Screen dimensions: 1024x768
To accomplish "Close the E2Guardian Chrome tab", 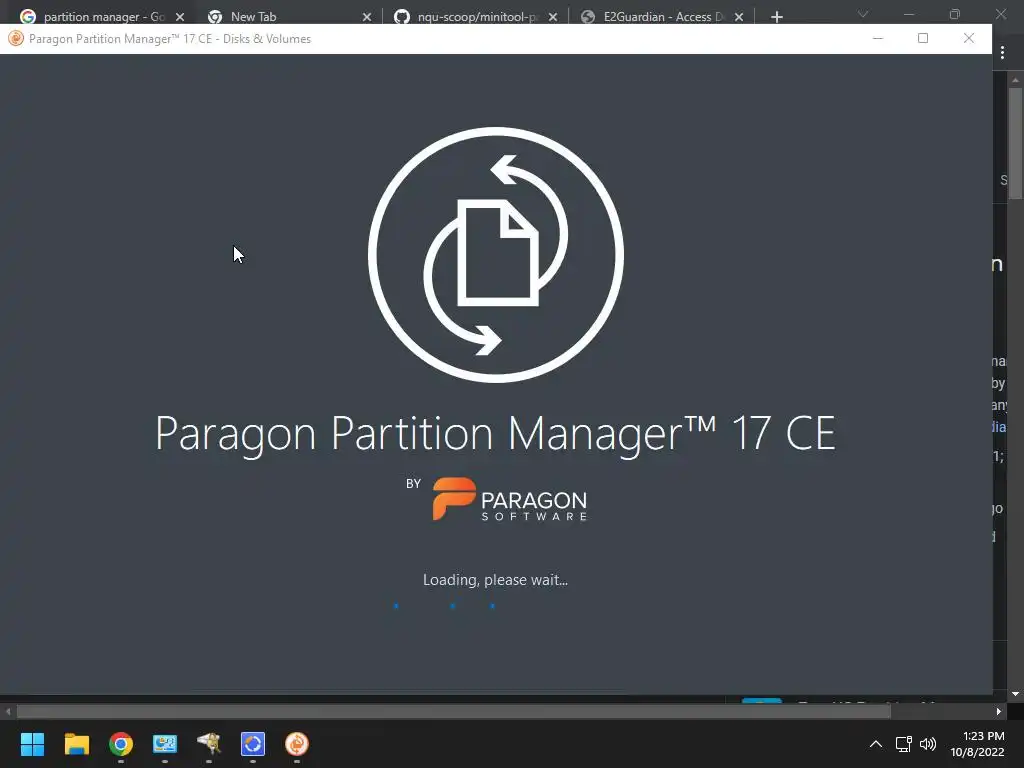I will pyautogui.click(x=739, y=17).
